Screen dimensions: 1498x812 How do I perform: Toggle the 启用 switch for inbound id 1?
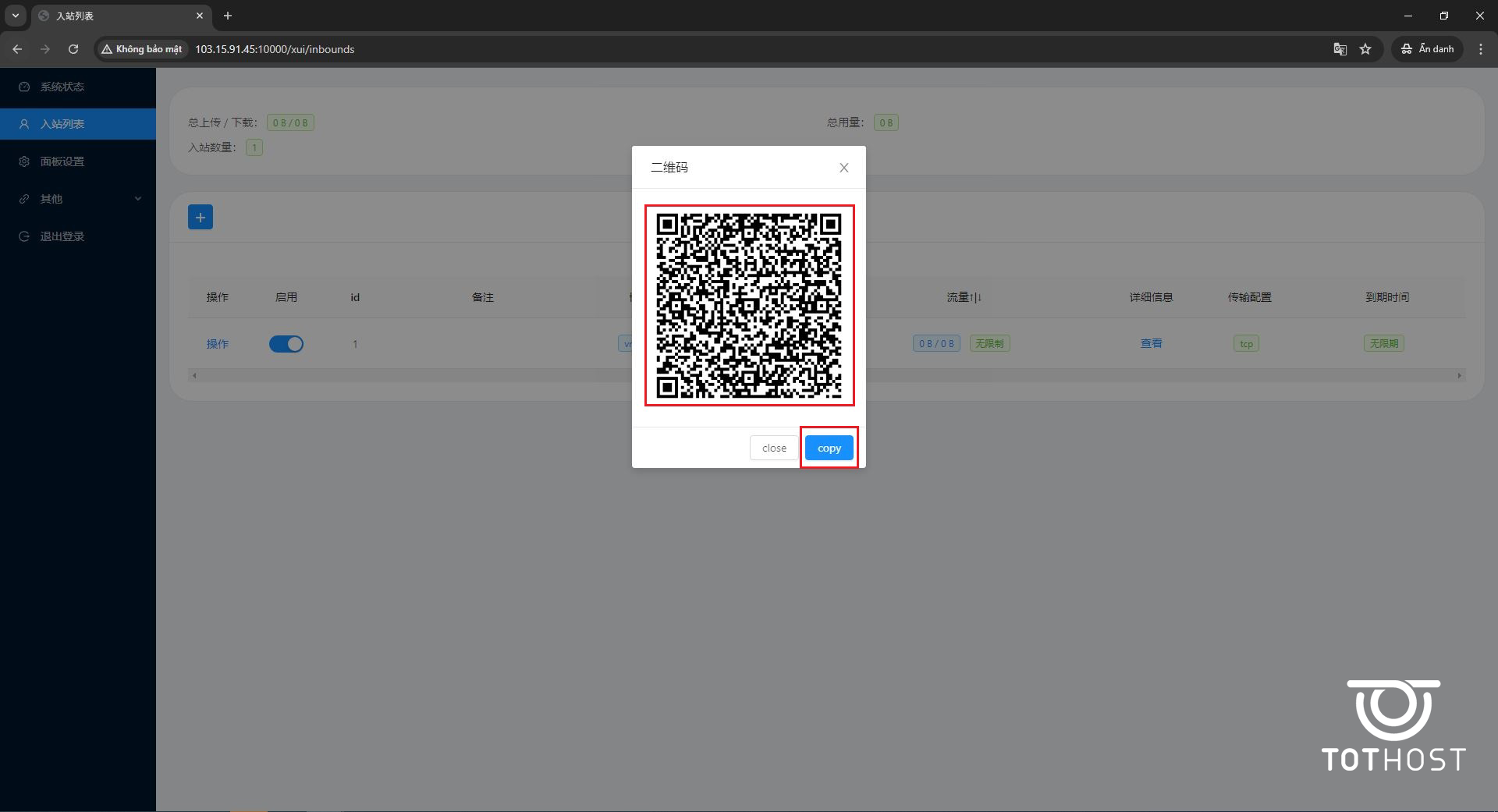(286, 343)
